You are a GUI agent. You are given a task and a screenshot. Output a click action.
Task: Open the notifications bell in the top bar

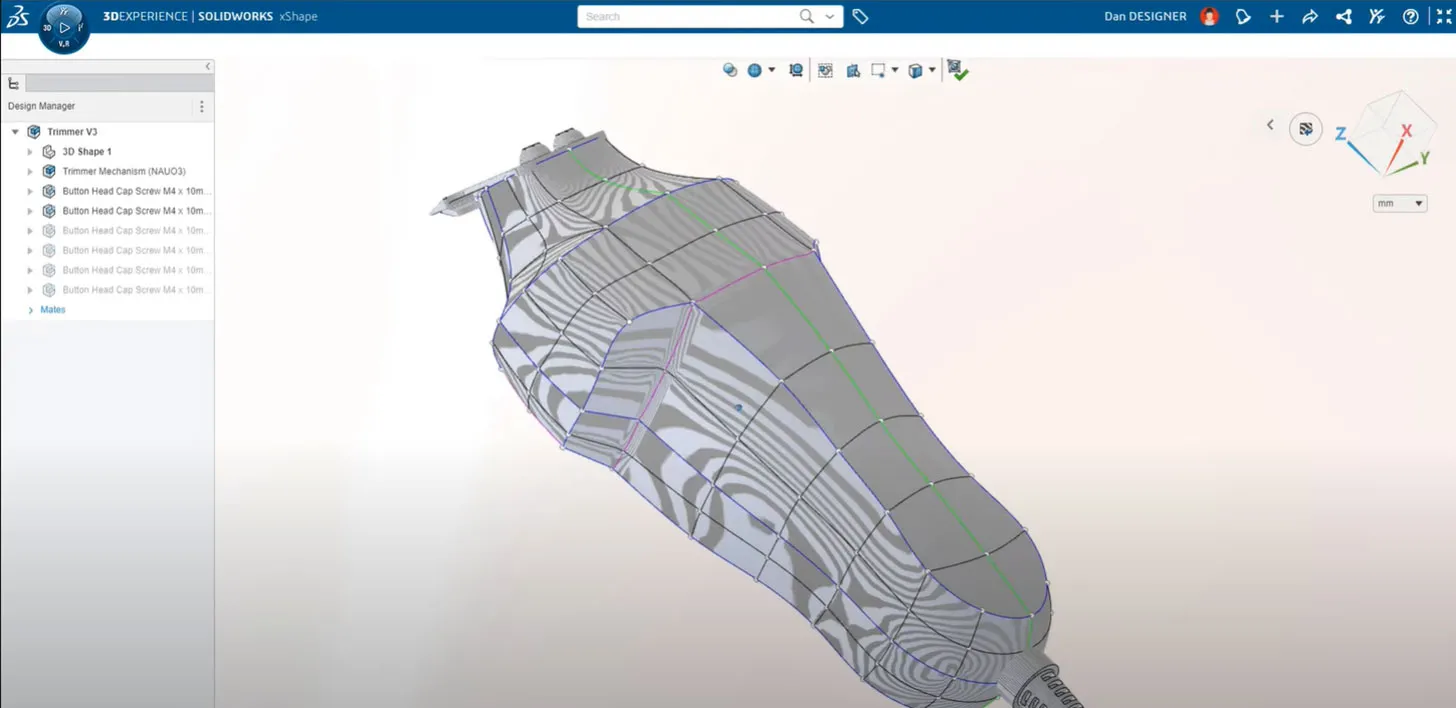pos(1243,16)
